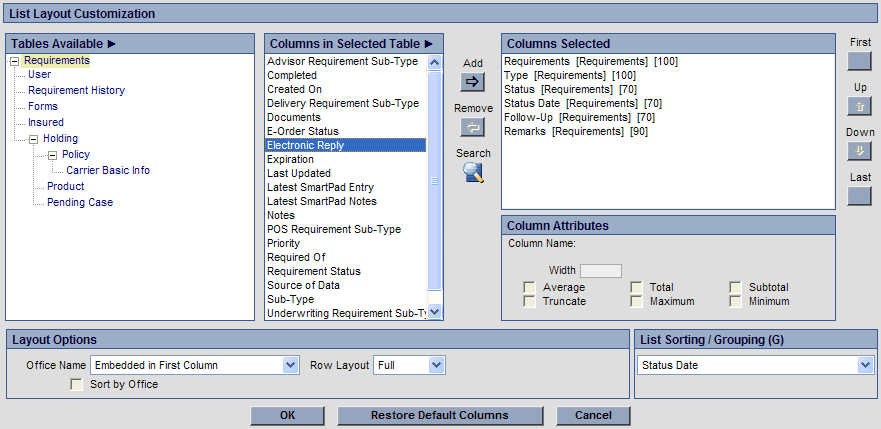Click the Up arrow button
The image size is (881, 429).
859,106
